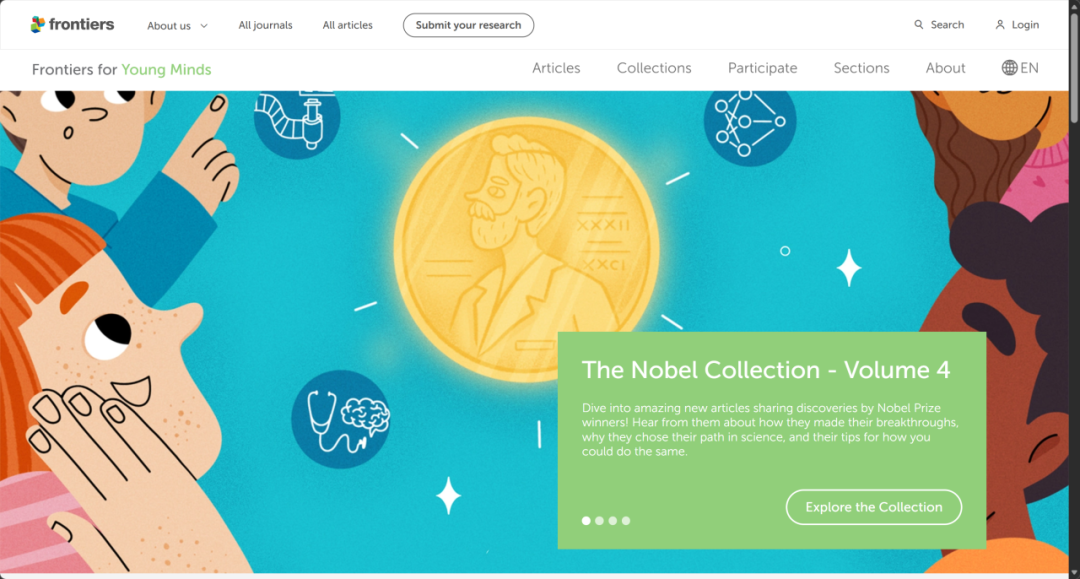Viewport: 1080px width, 579px height.
Task: Click the stethoscope and brain icon
Action: pos(340,420)
